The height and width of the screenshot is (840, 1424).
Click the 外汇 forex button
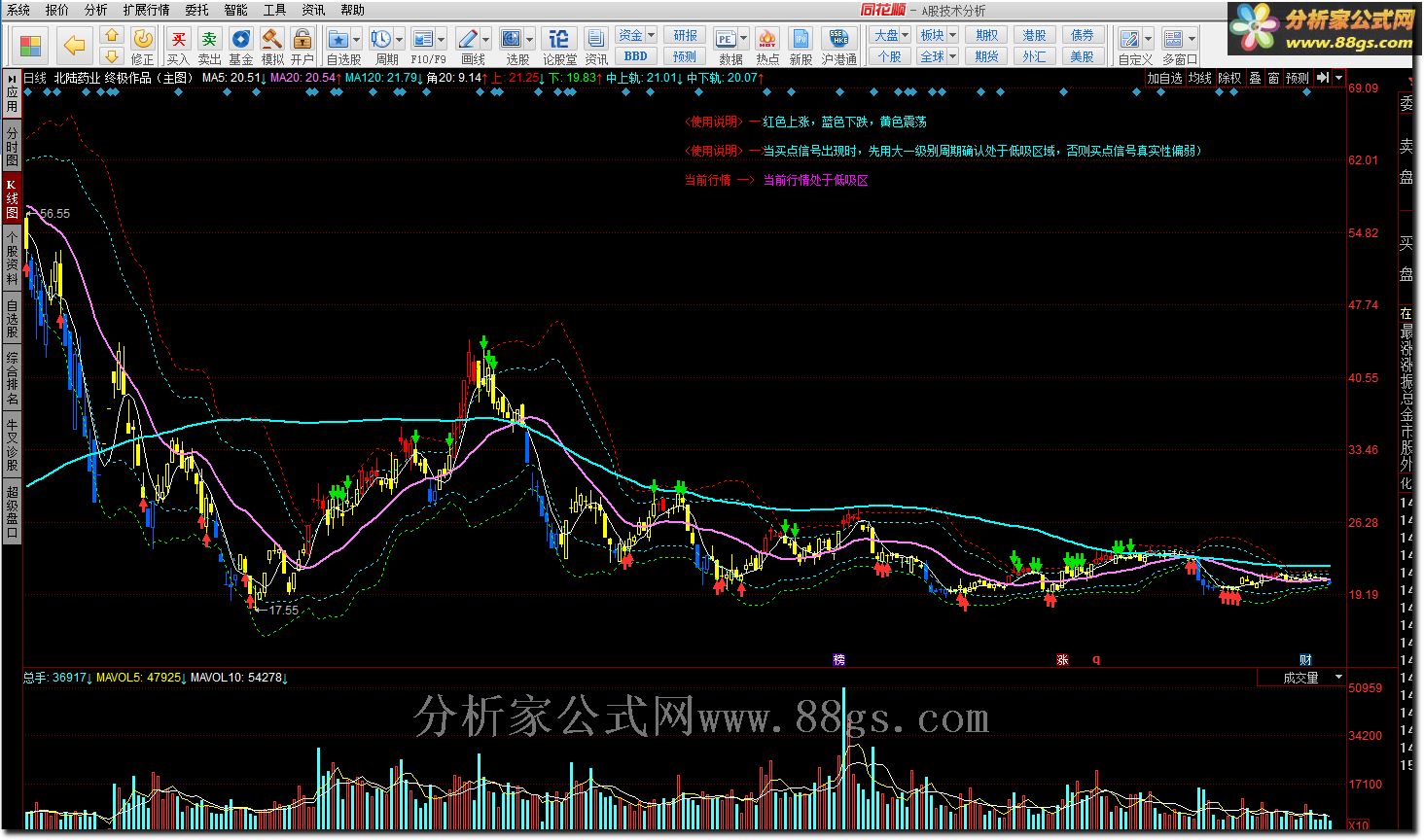point(1034,56)
